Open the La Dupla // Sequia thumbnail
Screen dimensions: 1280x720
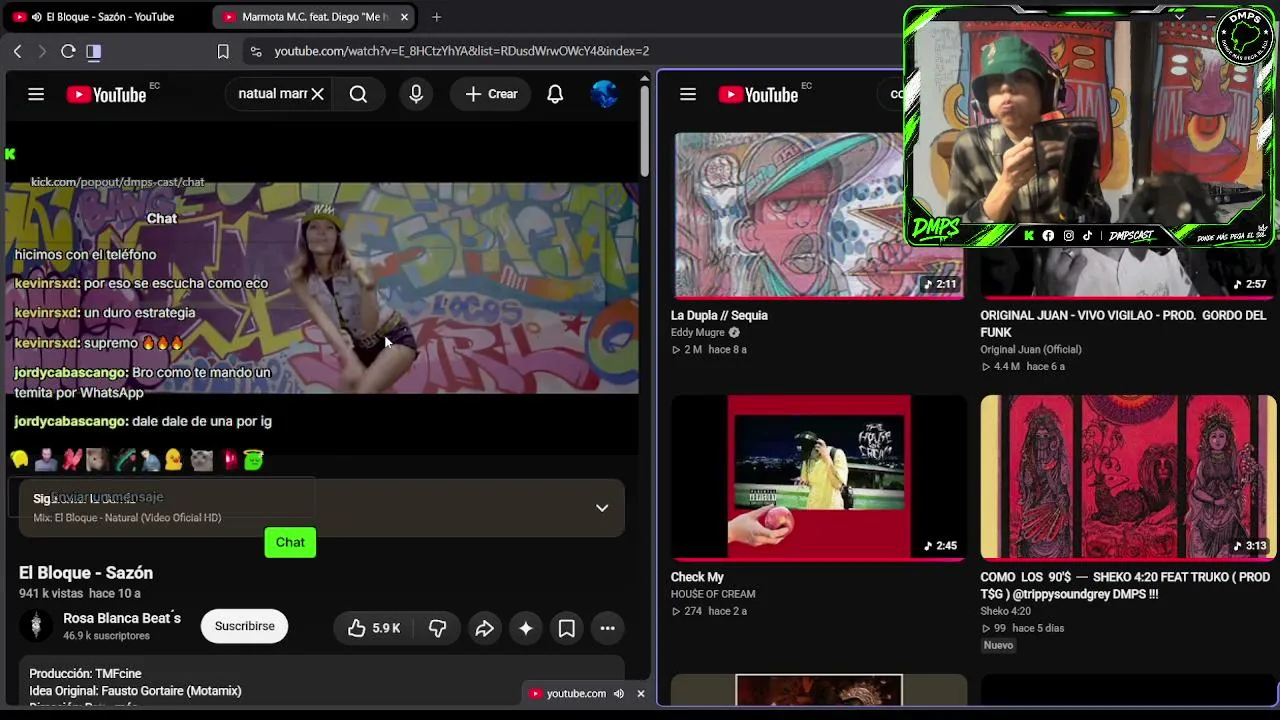pos(819,215)
